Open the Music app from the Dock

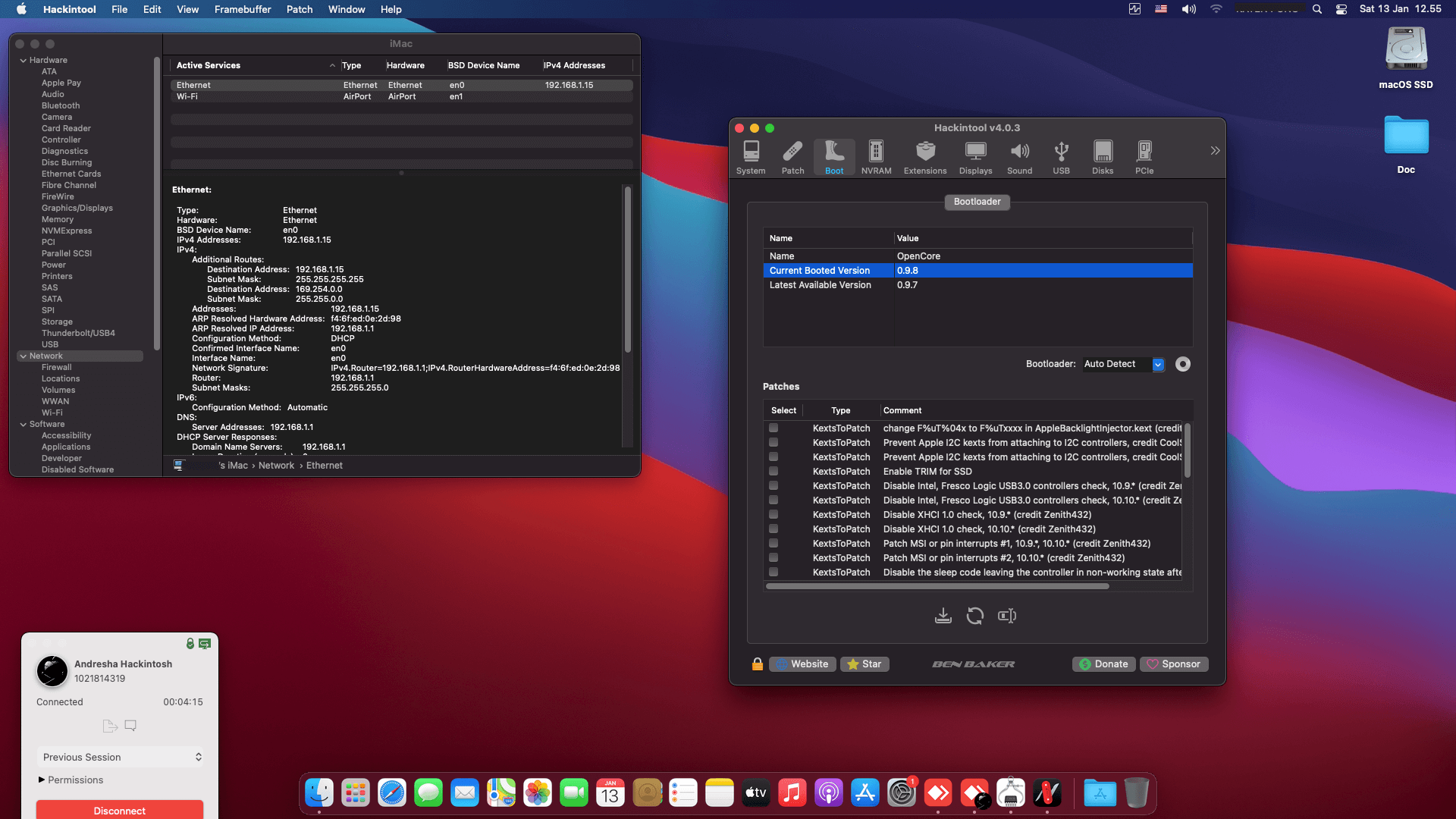point(792,793)
